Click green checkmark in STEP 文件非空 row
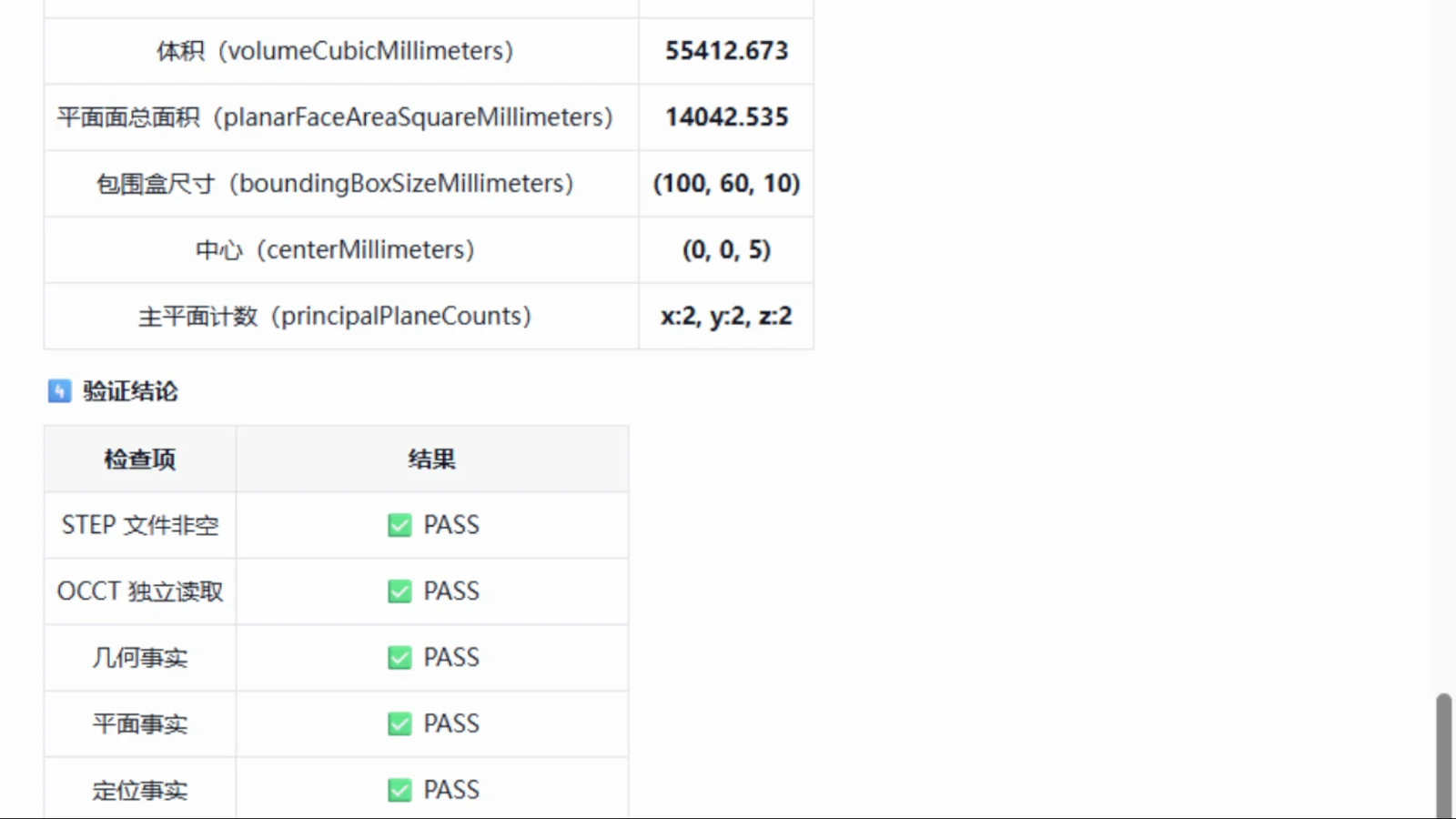 point(399,525)
